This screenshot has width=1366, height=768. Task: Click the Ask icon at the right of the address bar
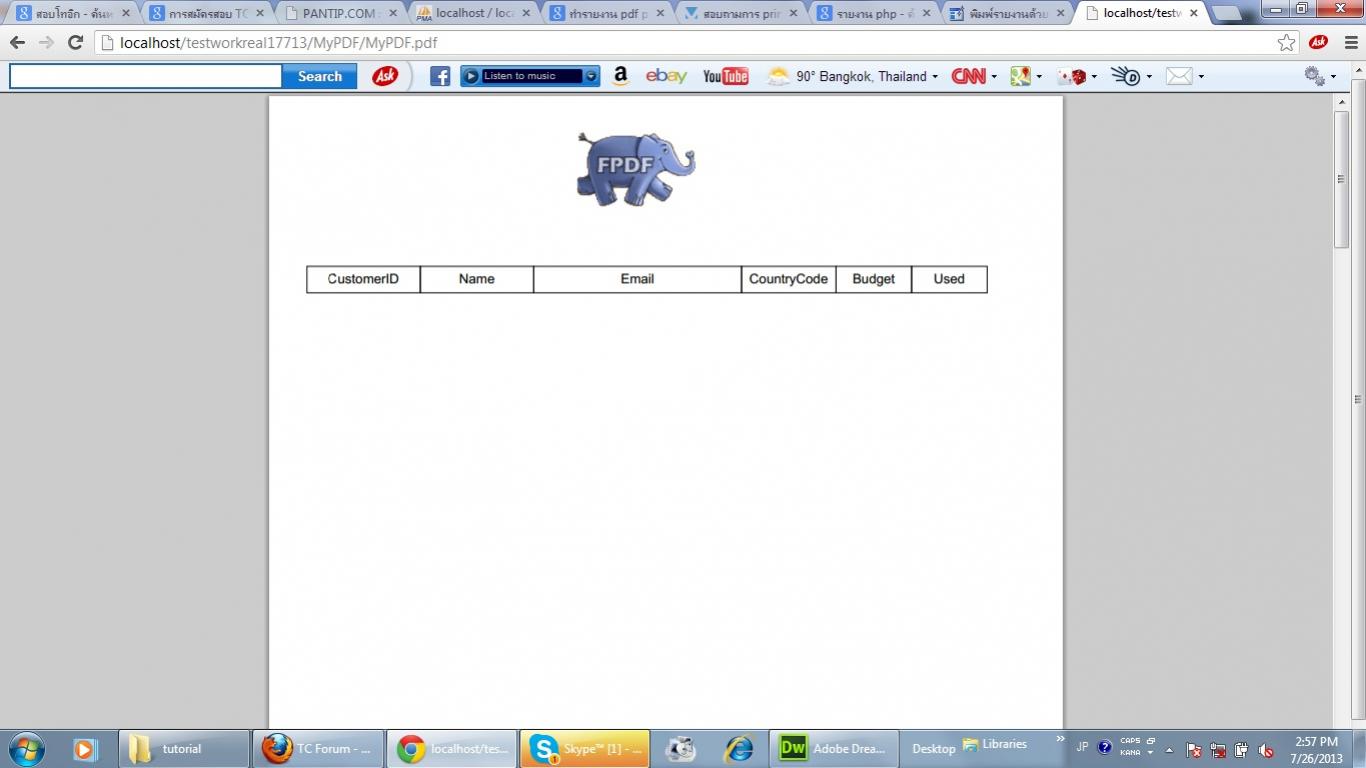(1318, 43)
